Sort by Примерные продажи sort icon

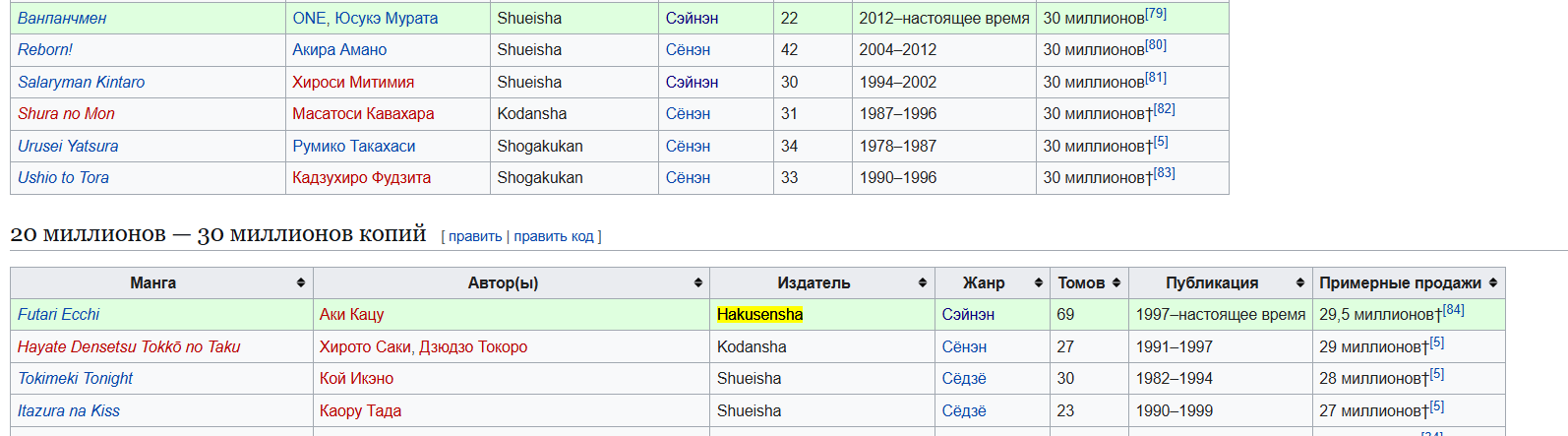pos(1493,283)
